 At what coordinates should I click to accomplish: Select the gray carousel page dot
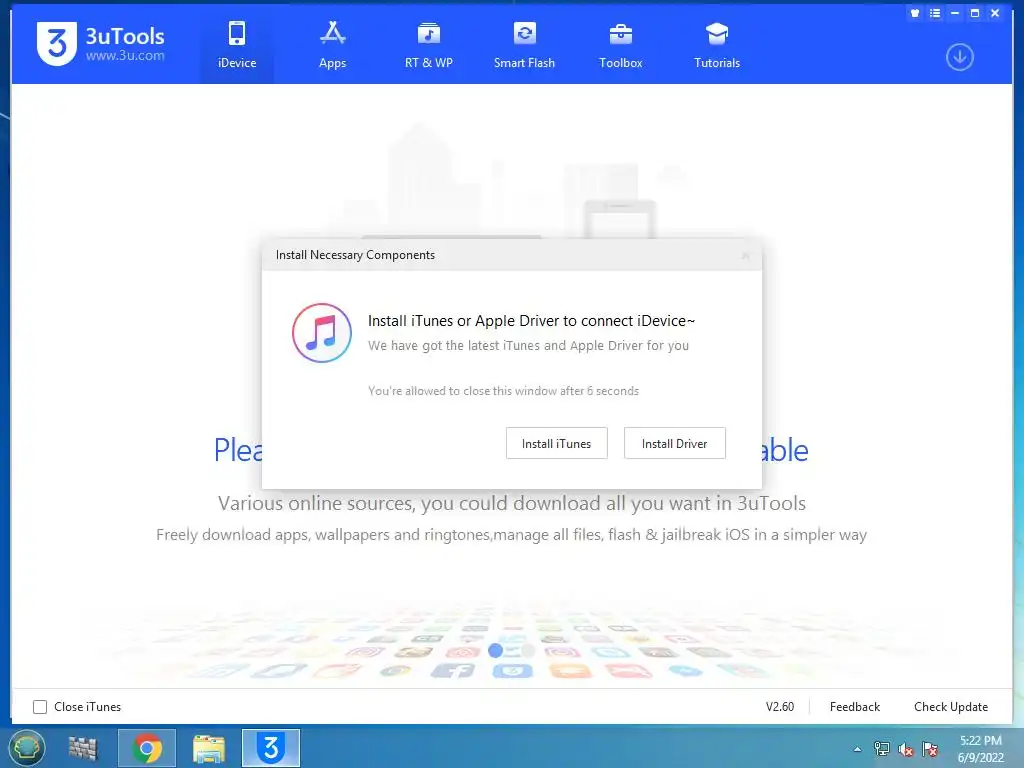pos(528,650)
